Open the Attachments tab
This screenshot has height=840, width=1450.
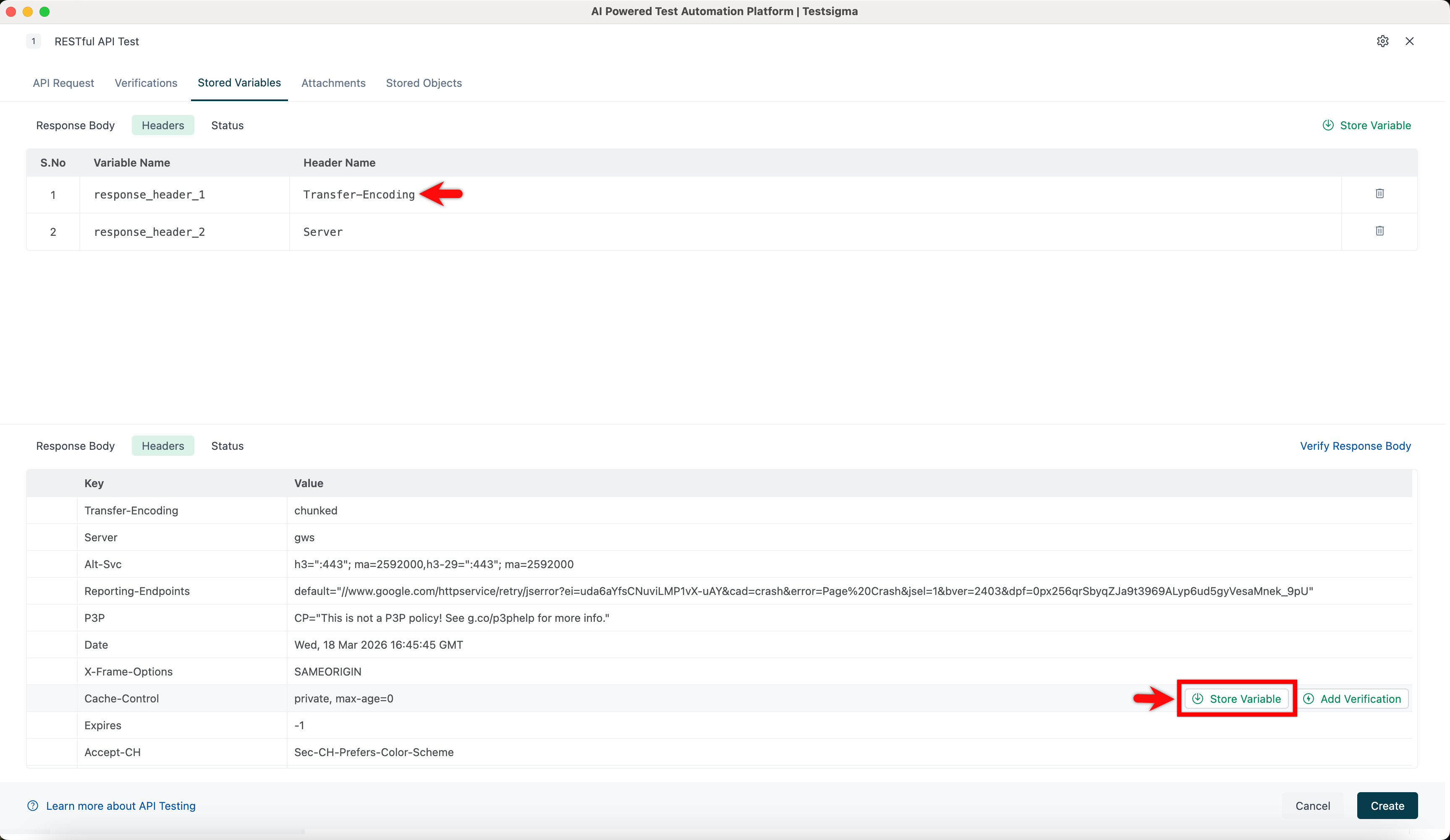(333, 83)
